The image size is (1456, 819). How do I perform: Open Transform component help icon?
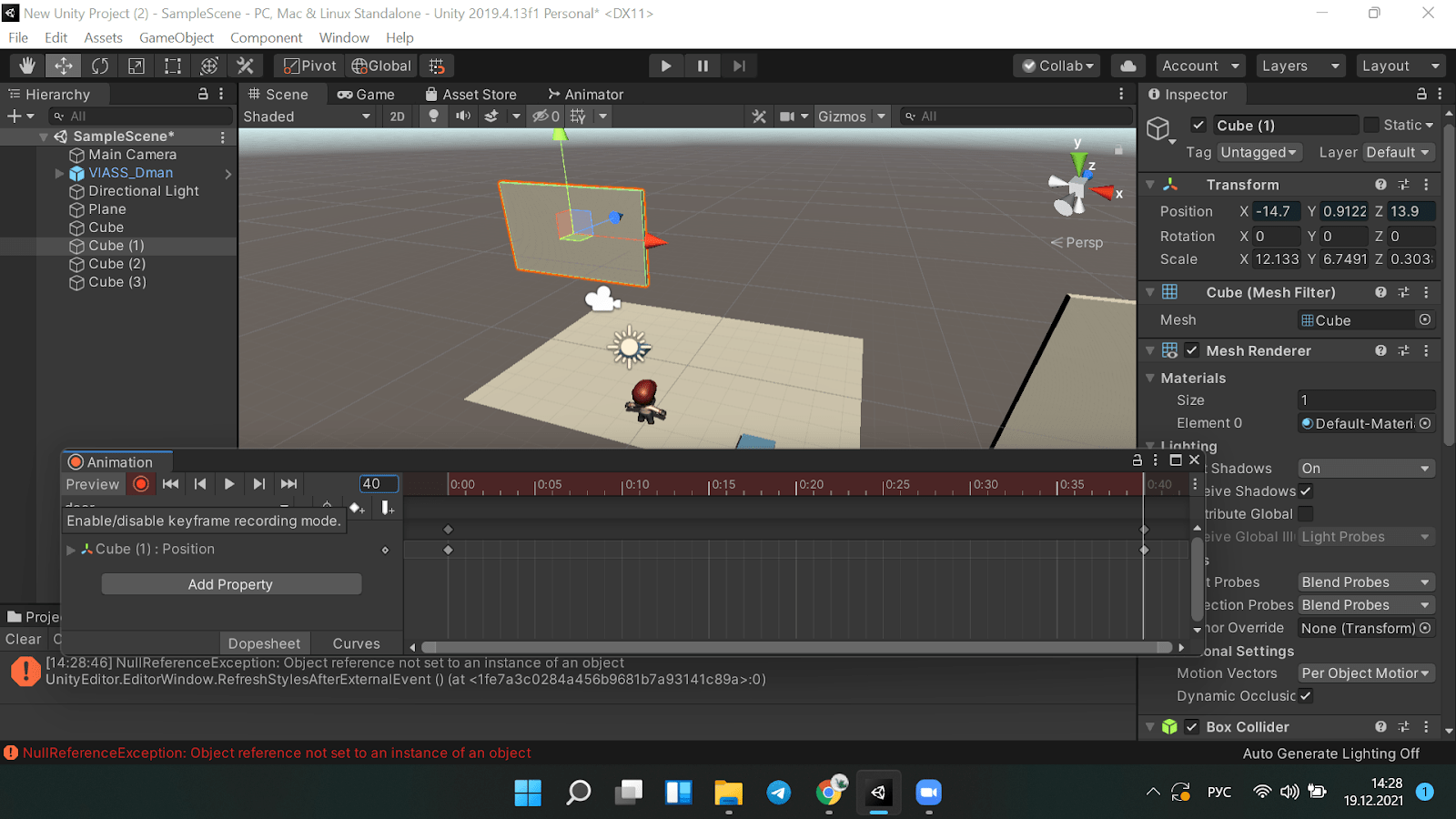pos(1380,185)
